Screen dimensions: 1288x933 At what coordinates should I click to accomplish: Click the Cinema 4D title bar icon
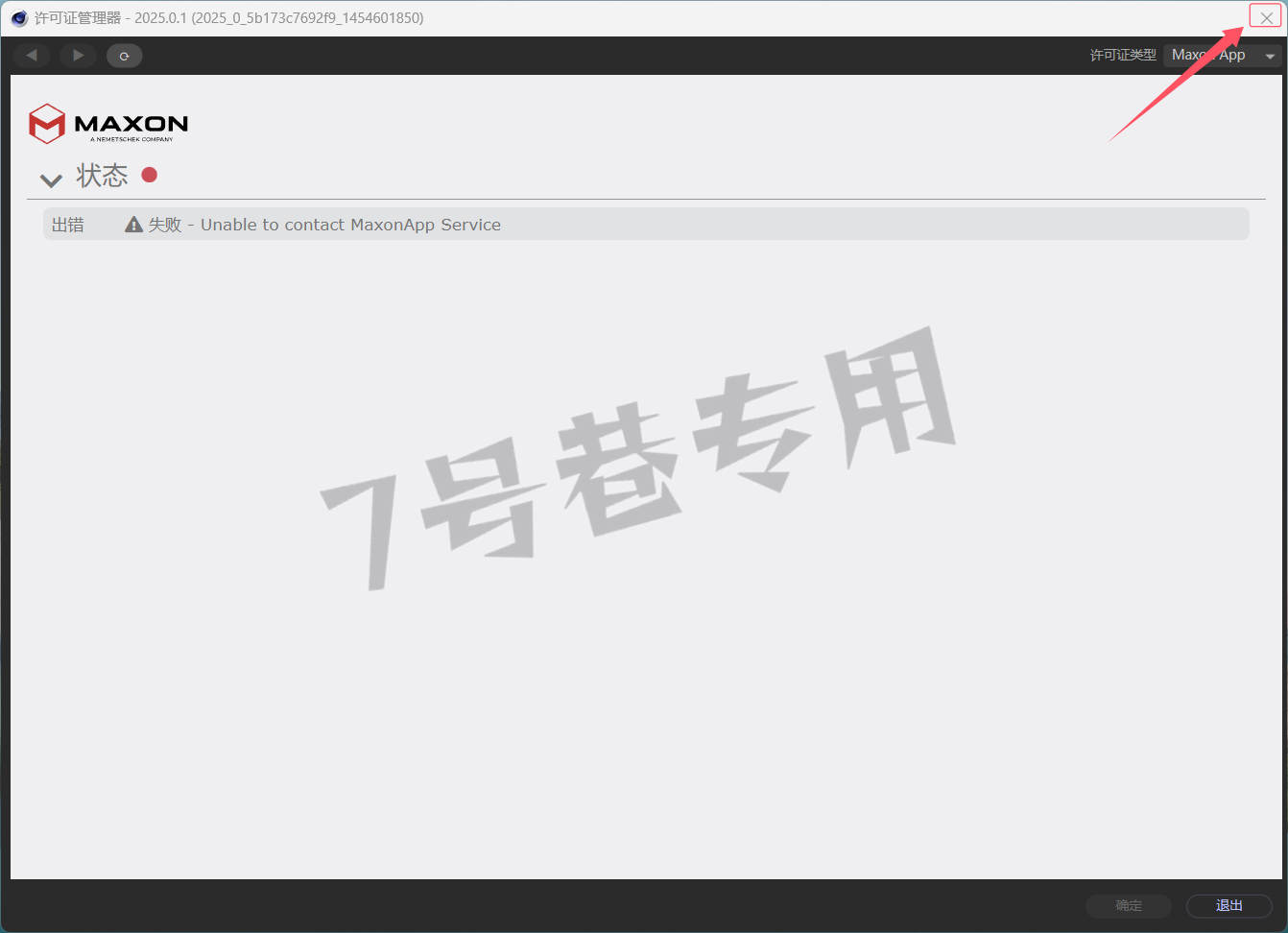point(18,18)
